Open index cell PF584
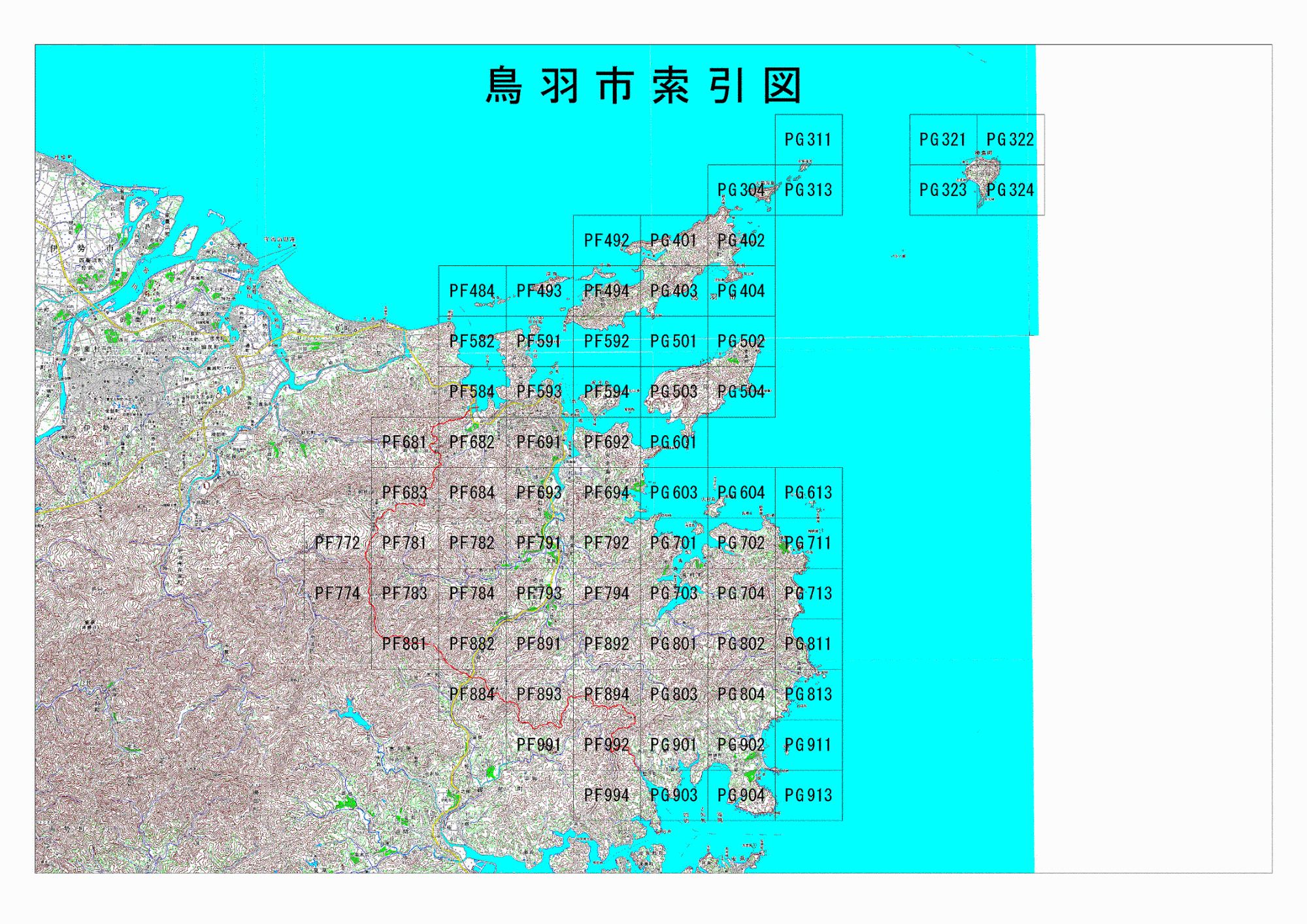Viewport: 1307px width, 924px height. click(x=472, y=391)
